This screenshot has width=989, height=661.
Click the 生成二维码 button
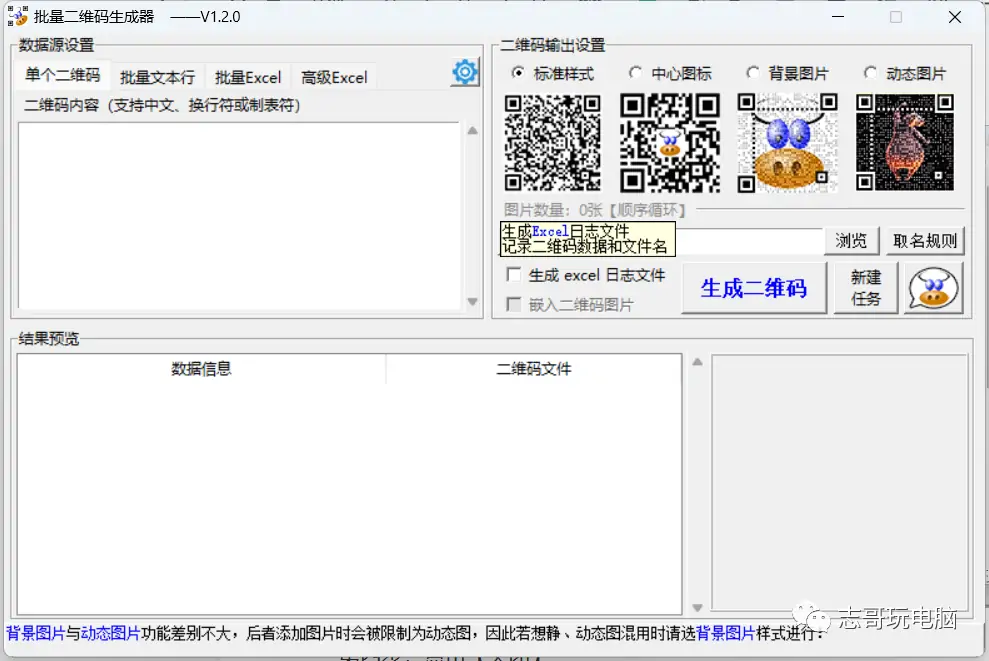tap(753, 288)
